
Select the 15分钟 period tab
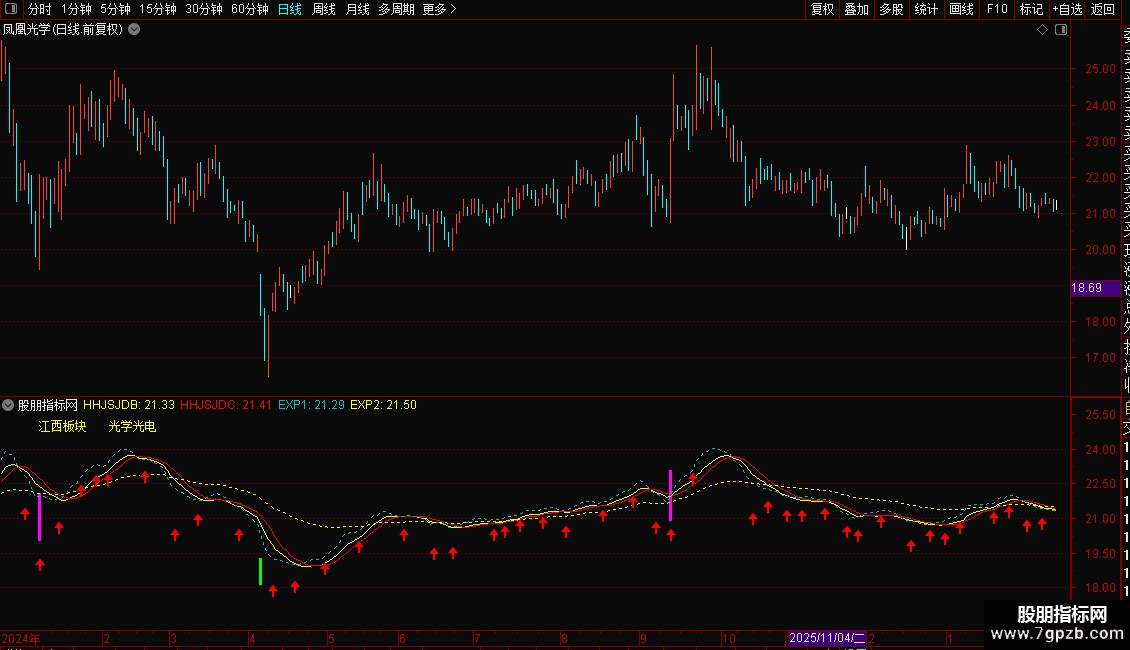pyautogui.click(x=158, y=9)
